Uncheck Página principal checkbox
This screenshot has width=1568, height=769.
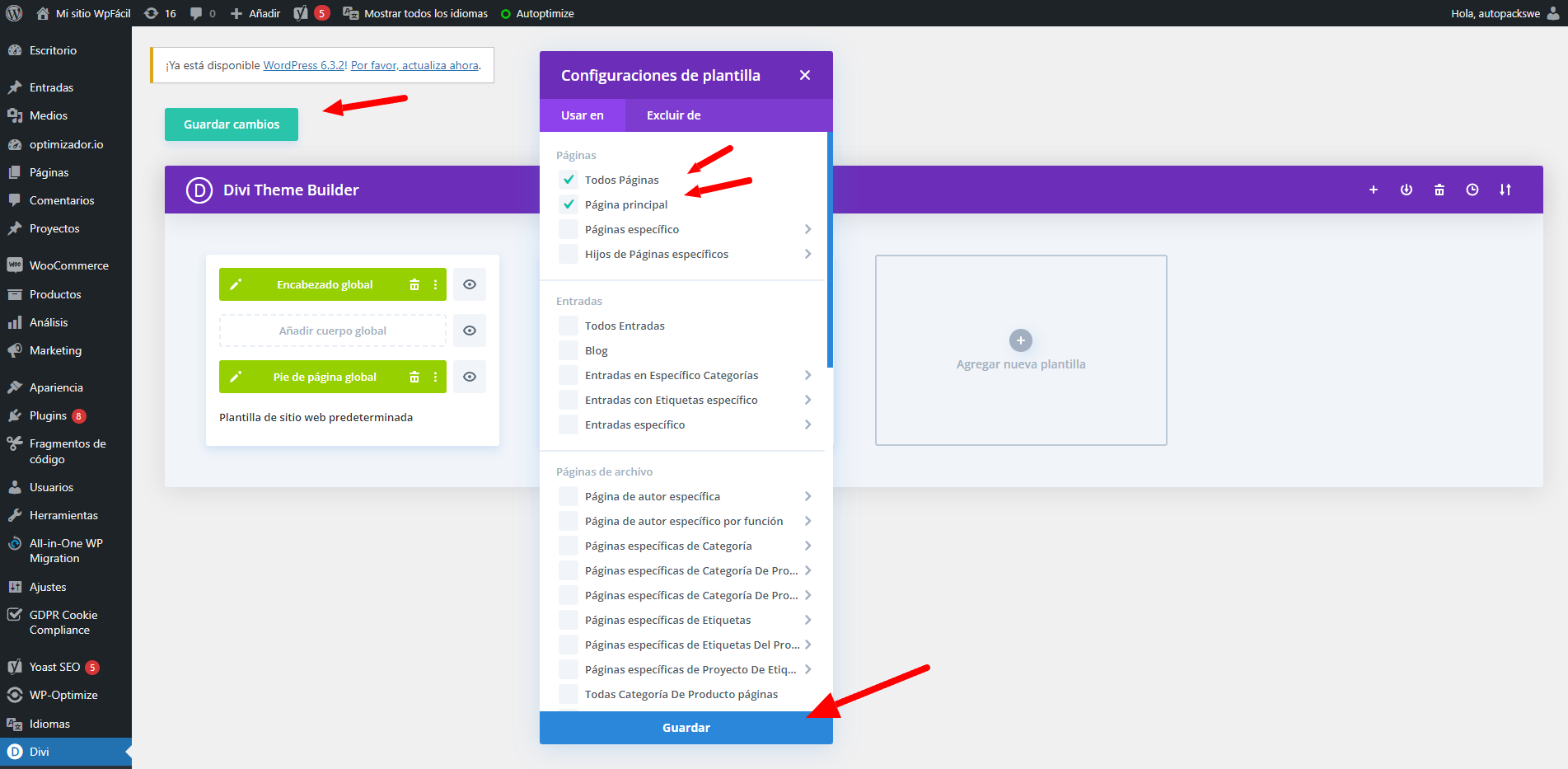(569, 204)
